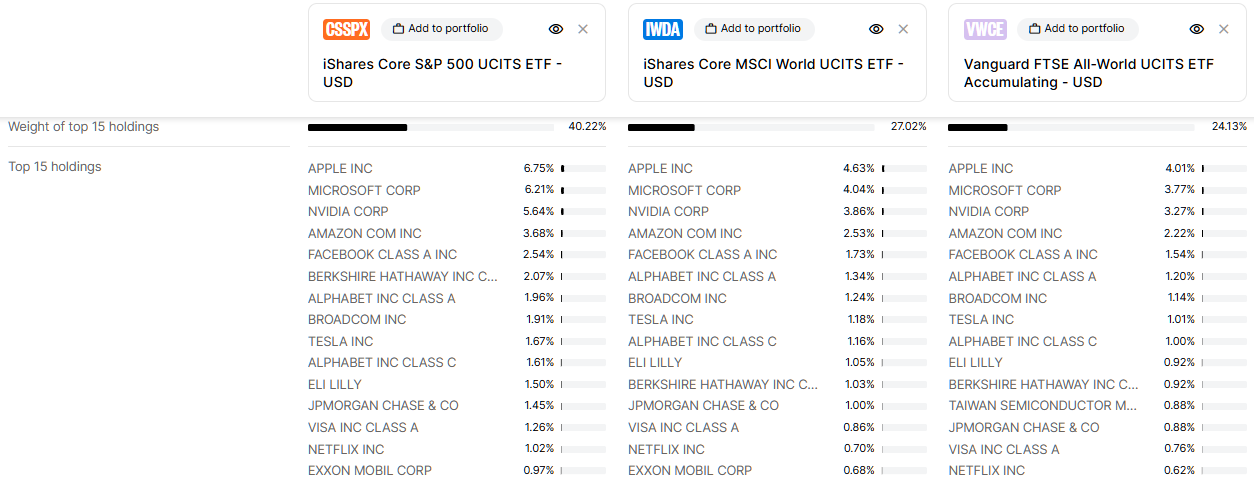Select the Top 15 holdings row label
This screenshot has width=1254, height=487.
tap(55, 167)
